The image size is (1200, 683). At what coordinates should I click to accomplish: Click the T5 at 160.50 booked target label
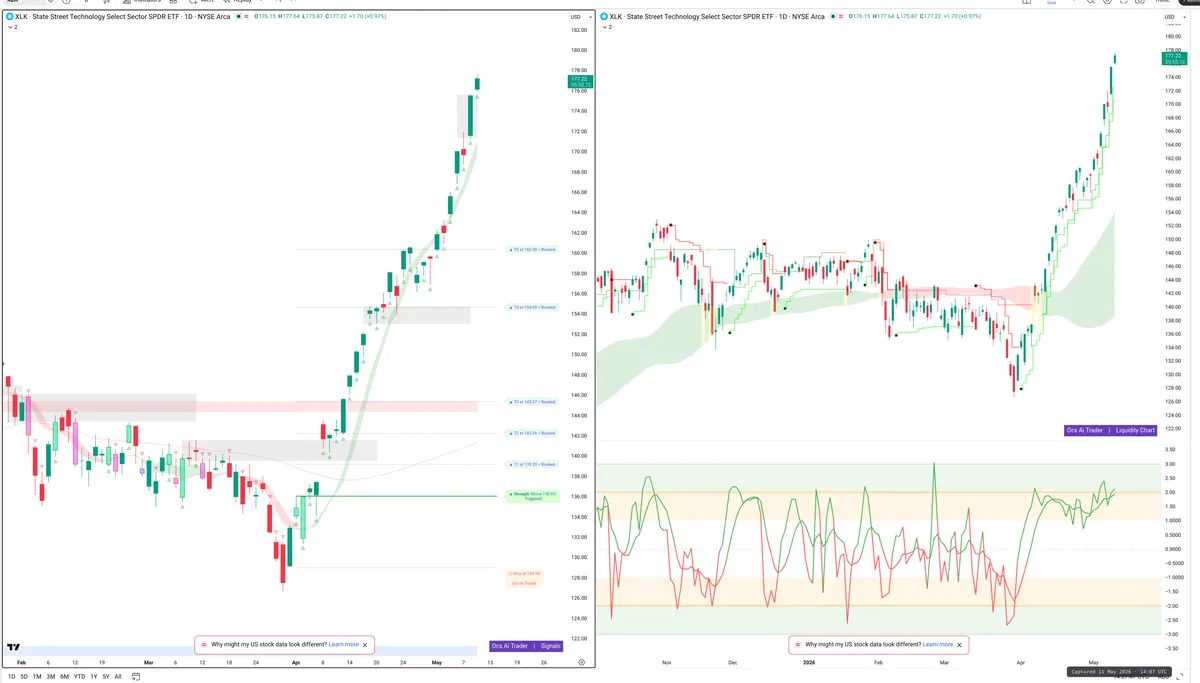point(532,250)
